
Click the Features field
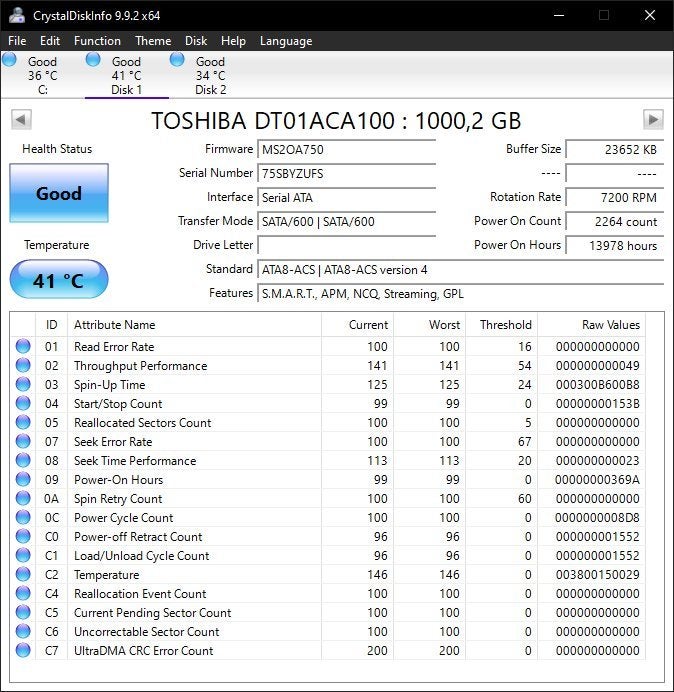pos(460,293)
